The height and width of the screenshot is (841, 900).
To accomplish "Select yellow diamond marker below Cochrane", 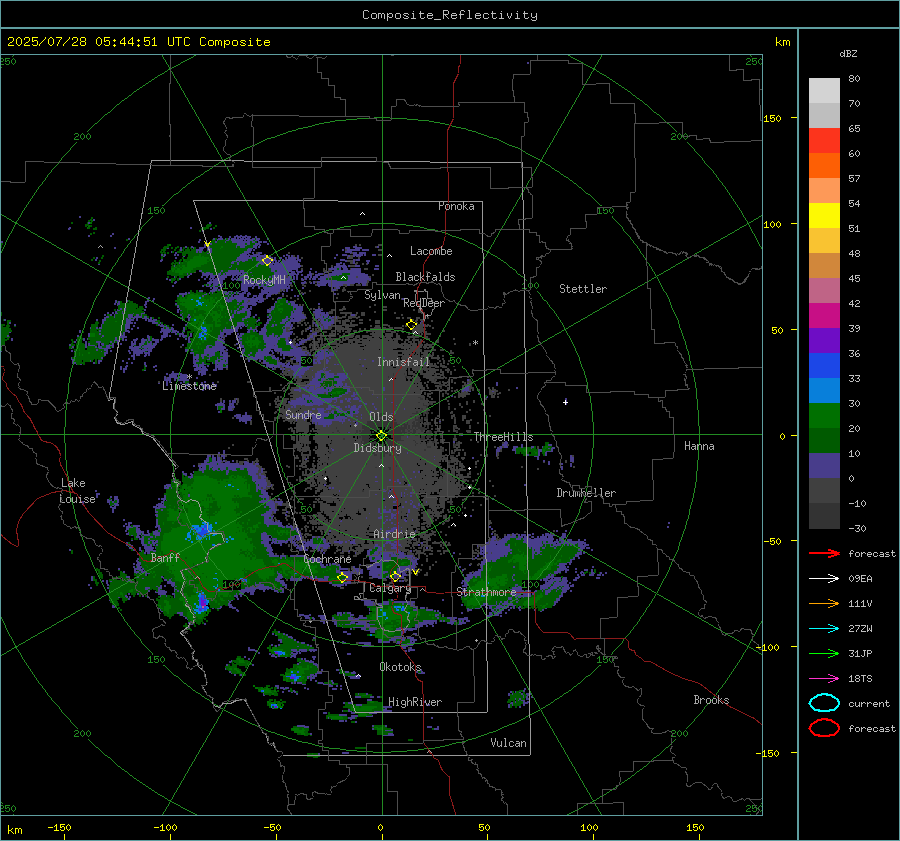I will click(342, 578).
